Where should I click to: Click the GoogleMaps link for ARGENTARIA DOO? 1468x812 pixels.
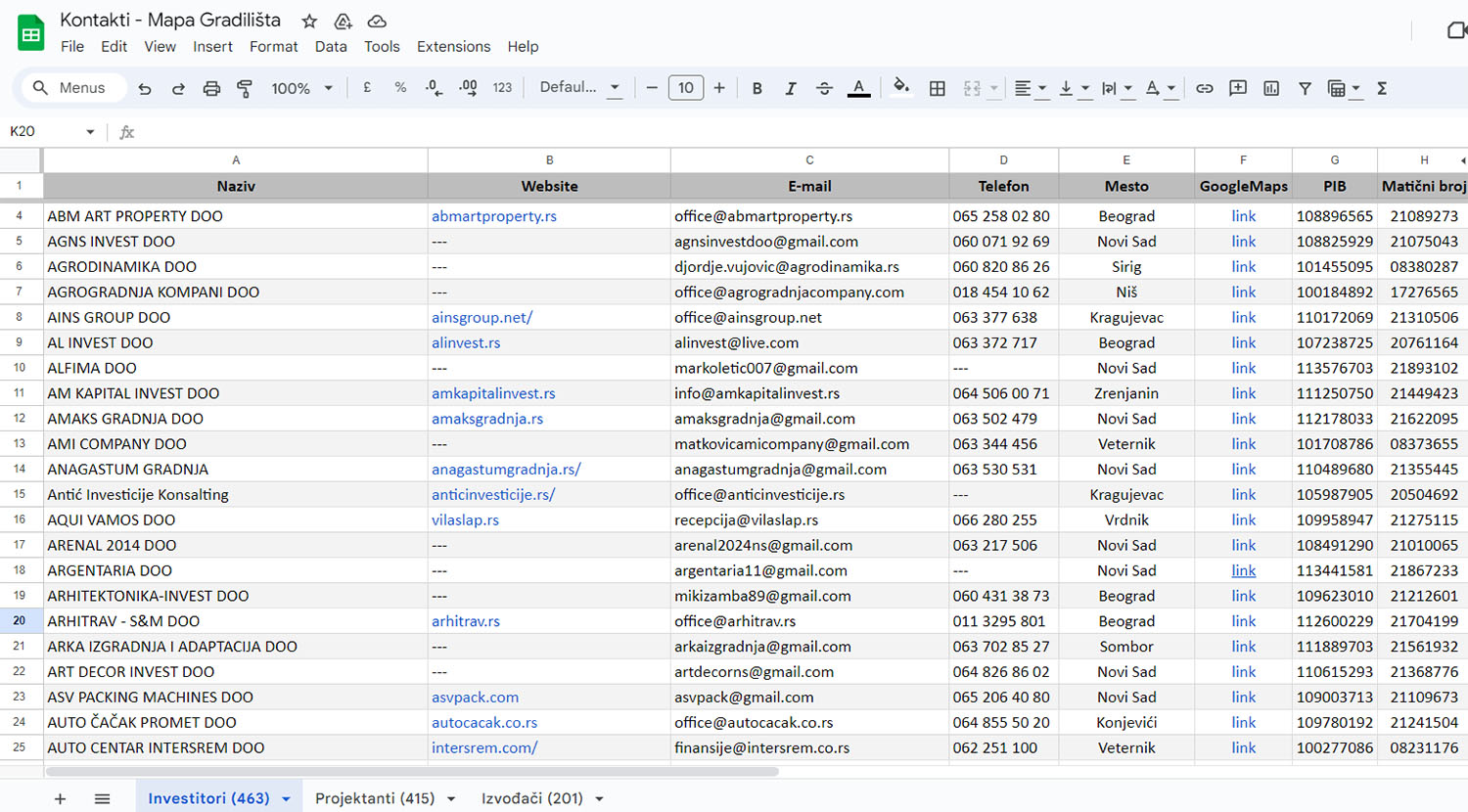[x=1243, y=570]
